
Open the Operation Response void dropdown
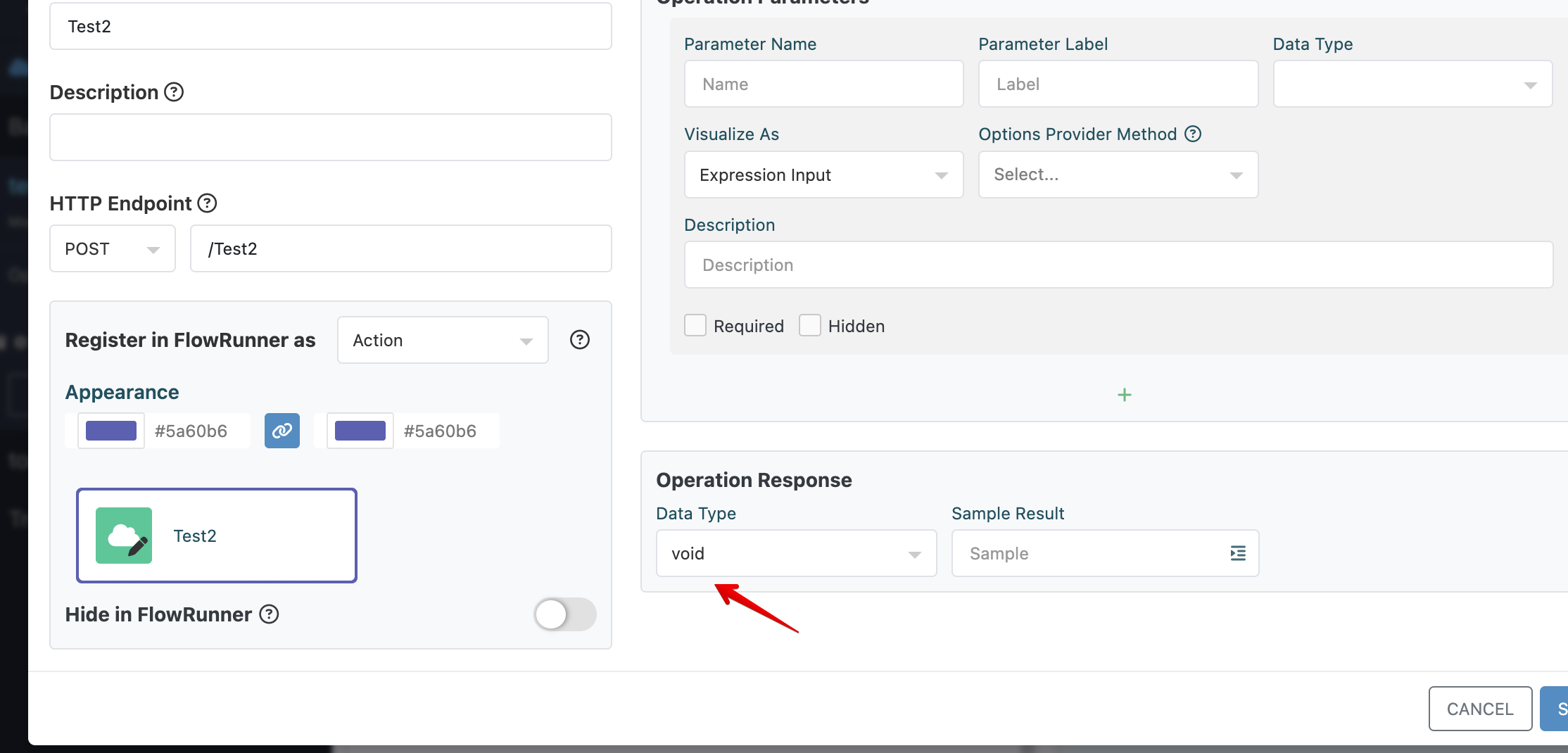click(x=796, y=553)
